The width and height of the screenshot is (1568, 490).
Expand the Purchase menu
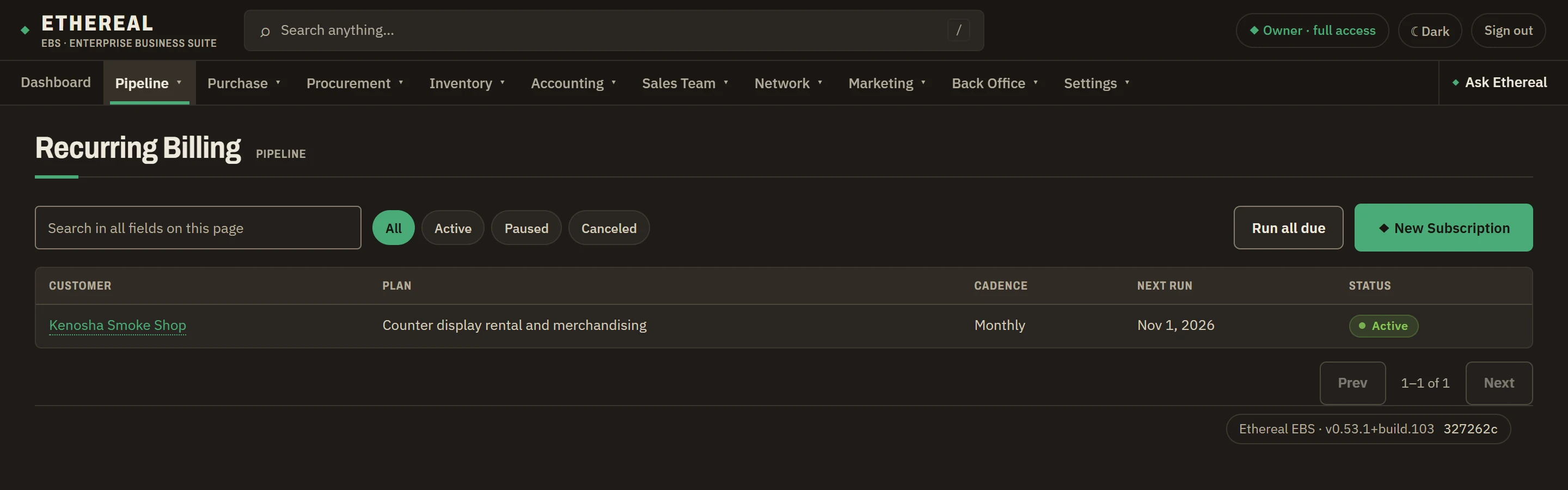tap(243, 83)
